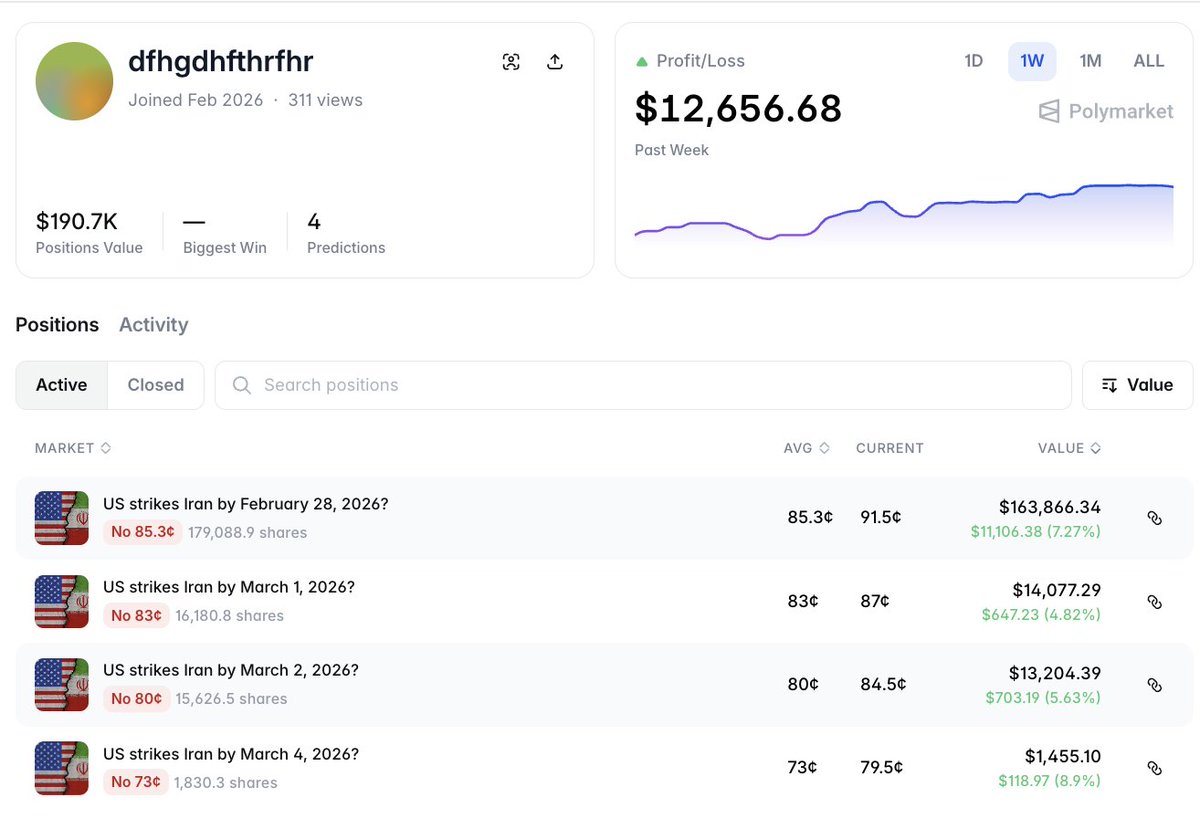
Task: Click the profile scan icon next to username
Action: pos(511,62)
